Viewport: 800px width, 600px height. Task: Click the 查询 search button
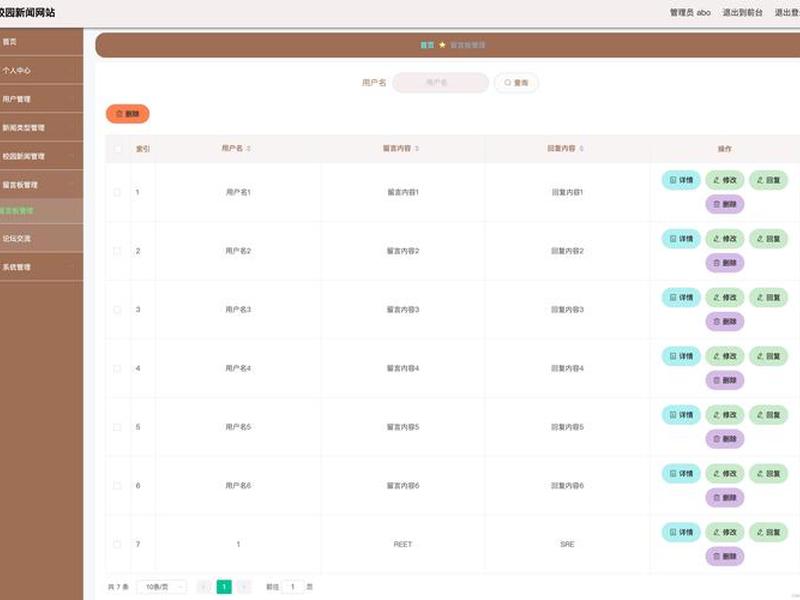(516, 83)
